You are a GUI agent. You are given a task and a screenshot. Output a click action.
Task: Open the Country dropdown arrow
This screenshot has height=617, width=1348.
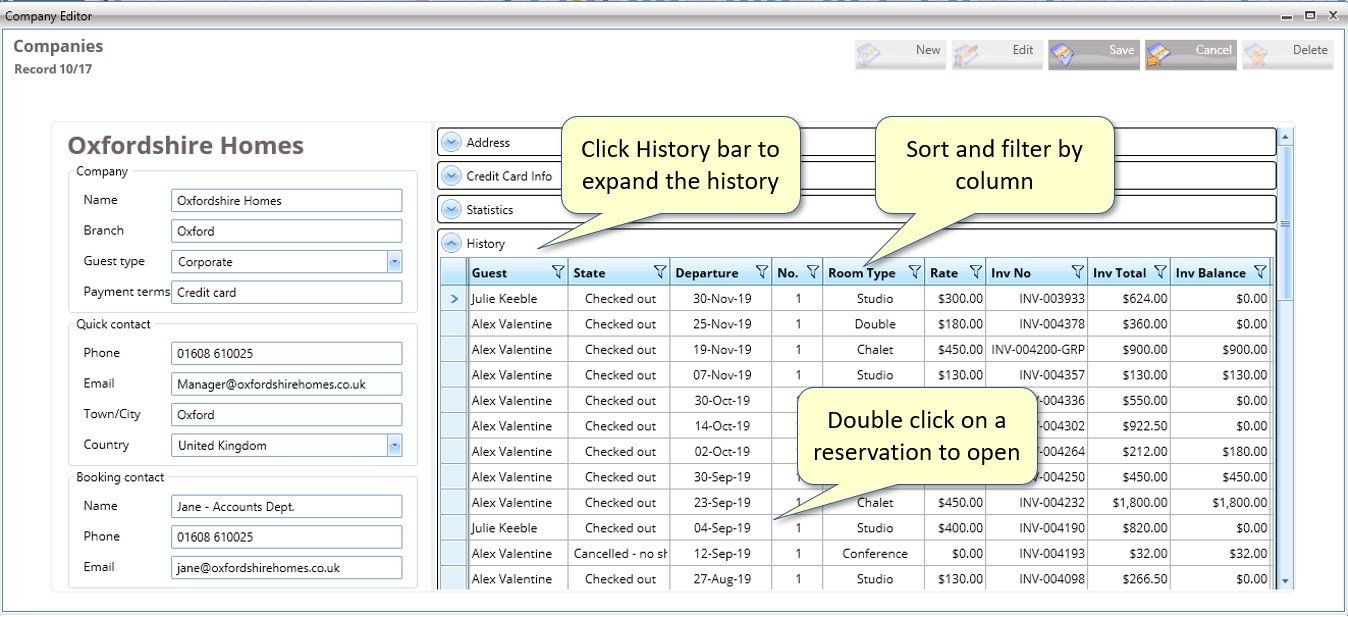[394, 446]
